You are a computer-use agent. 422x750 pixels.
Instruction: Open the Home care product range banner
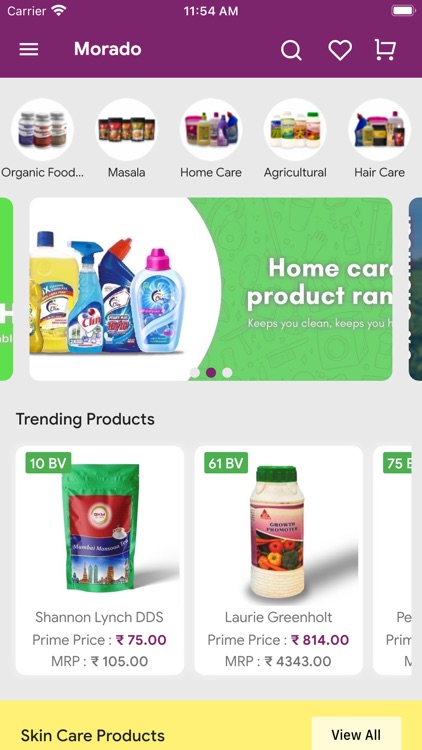211,289
